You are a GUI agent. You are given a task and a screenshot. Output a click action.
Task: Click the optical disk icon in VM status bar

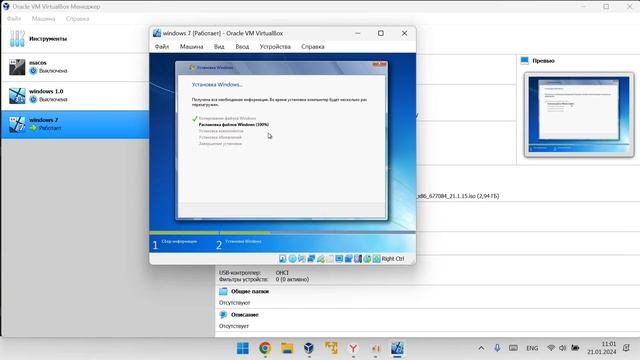292,259
